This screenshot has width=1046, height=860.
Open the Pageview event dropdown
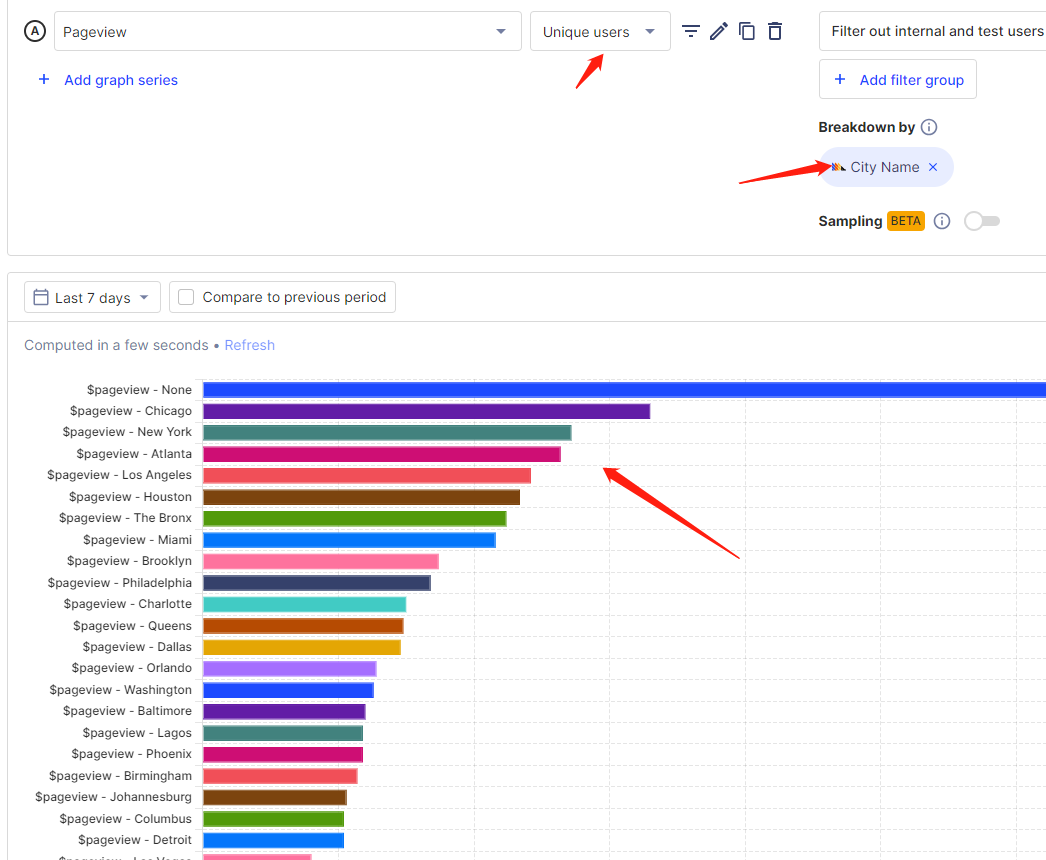(288, 31)
